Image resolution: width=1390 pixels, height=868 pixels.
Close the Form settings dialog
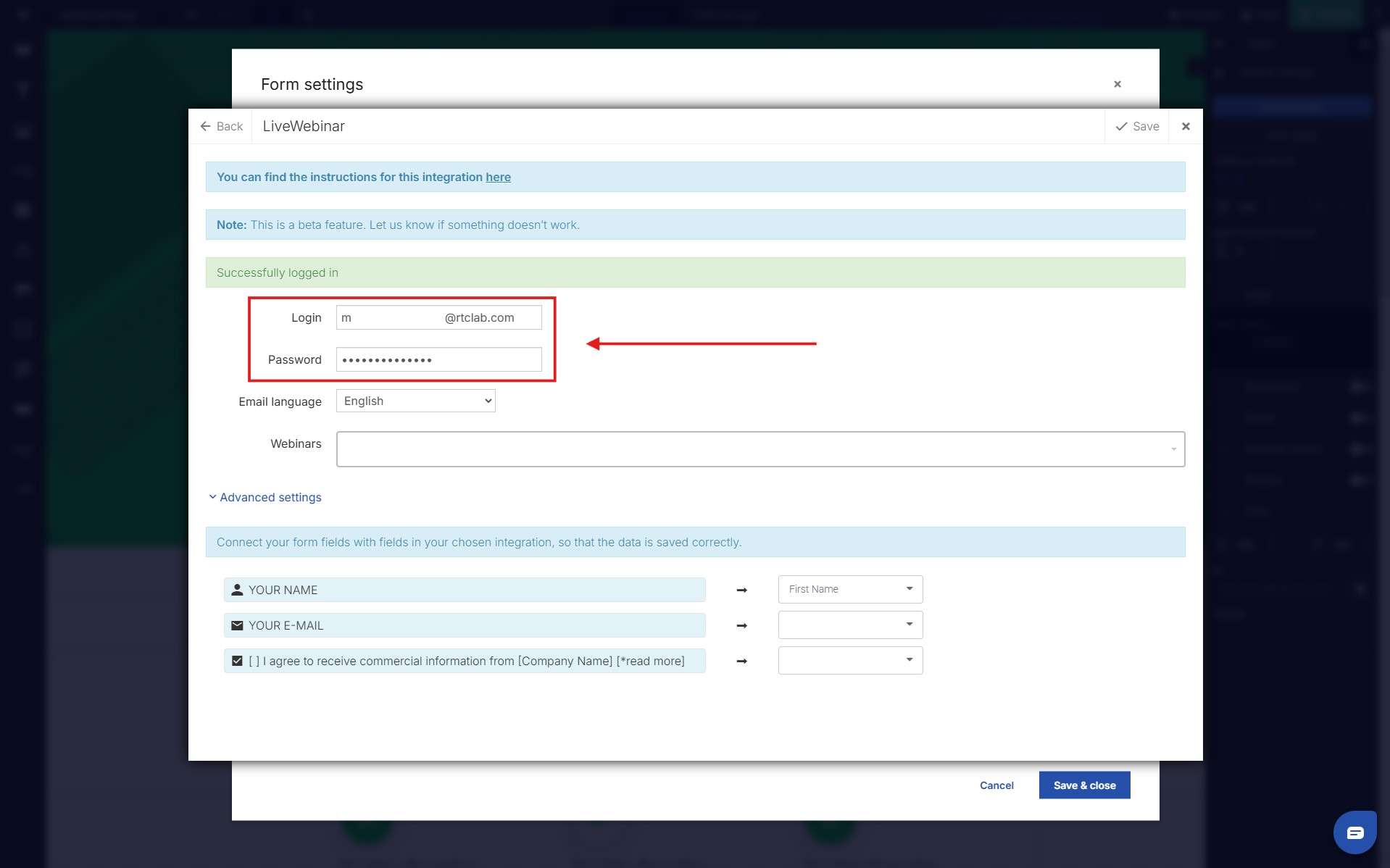click(1117, 84)
